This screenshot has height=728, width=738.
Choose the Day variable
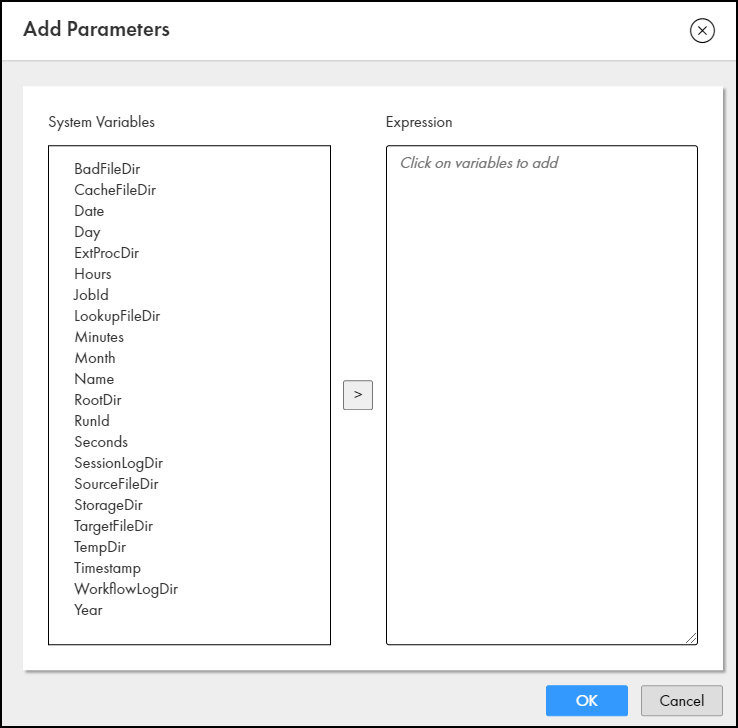click(87, 232)
